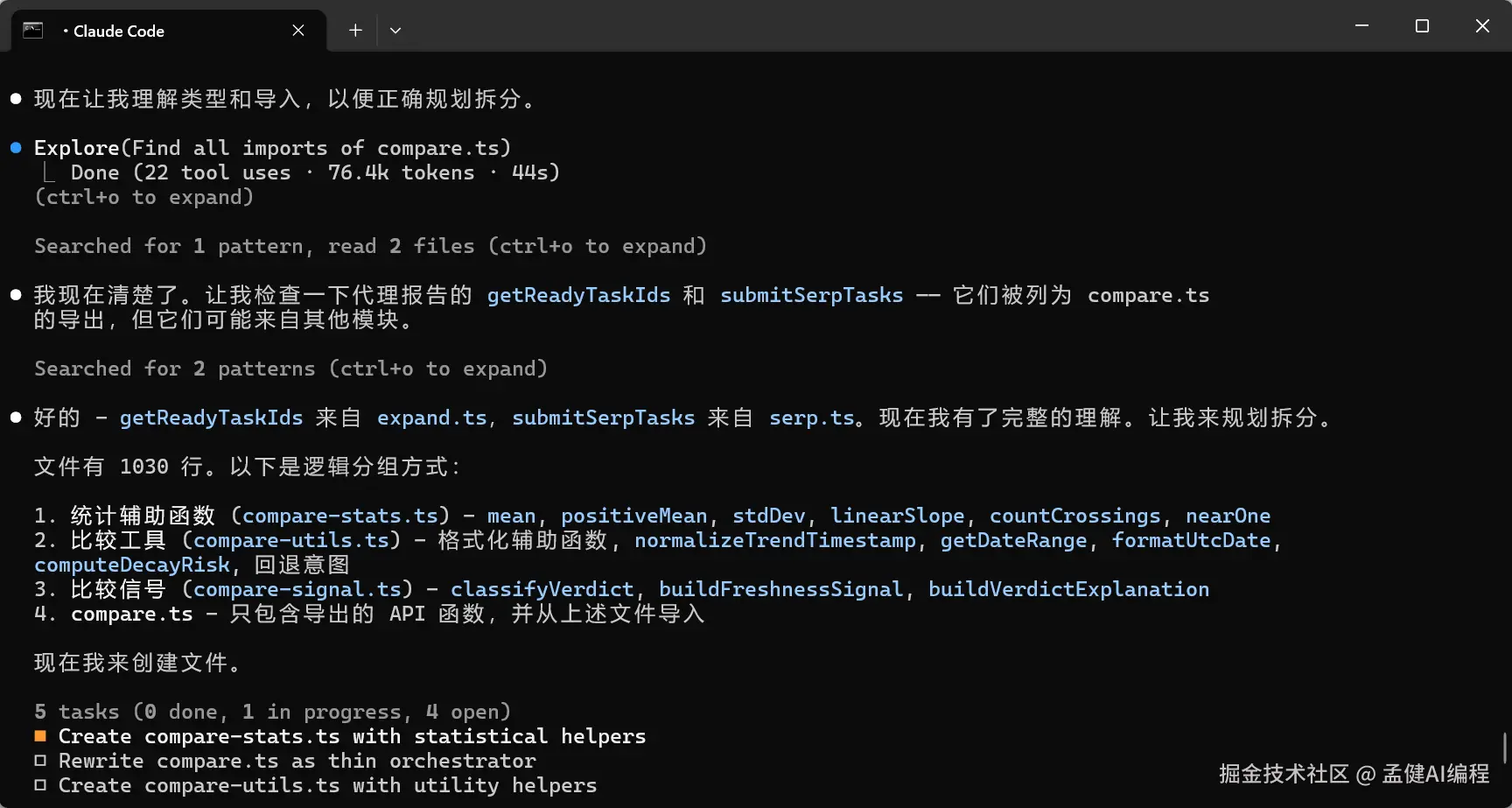Click the blue Explore status bullet

click(16, 148)
